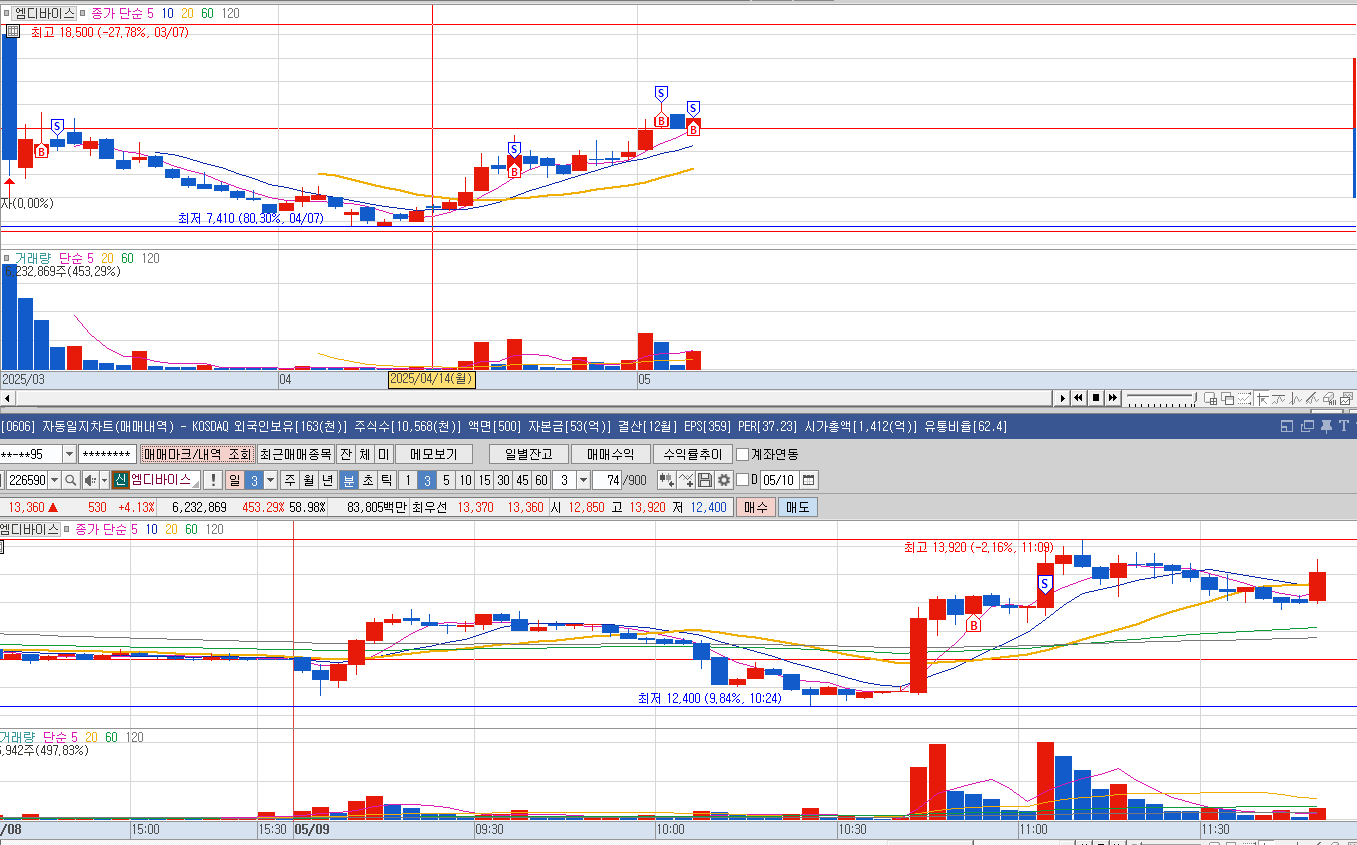Select the 60 minute interval button

tap(541, 480)
